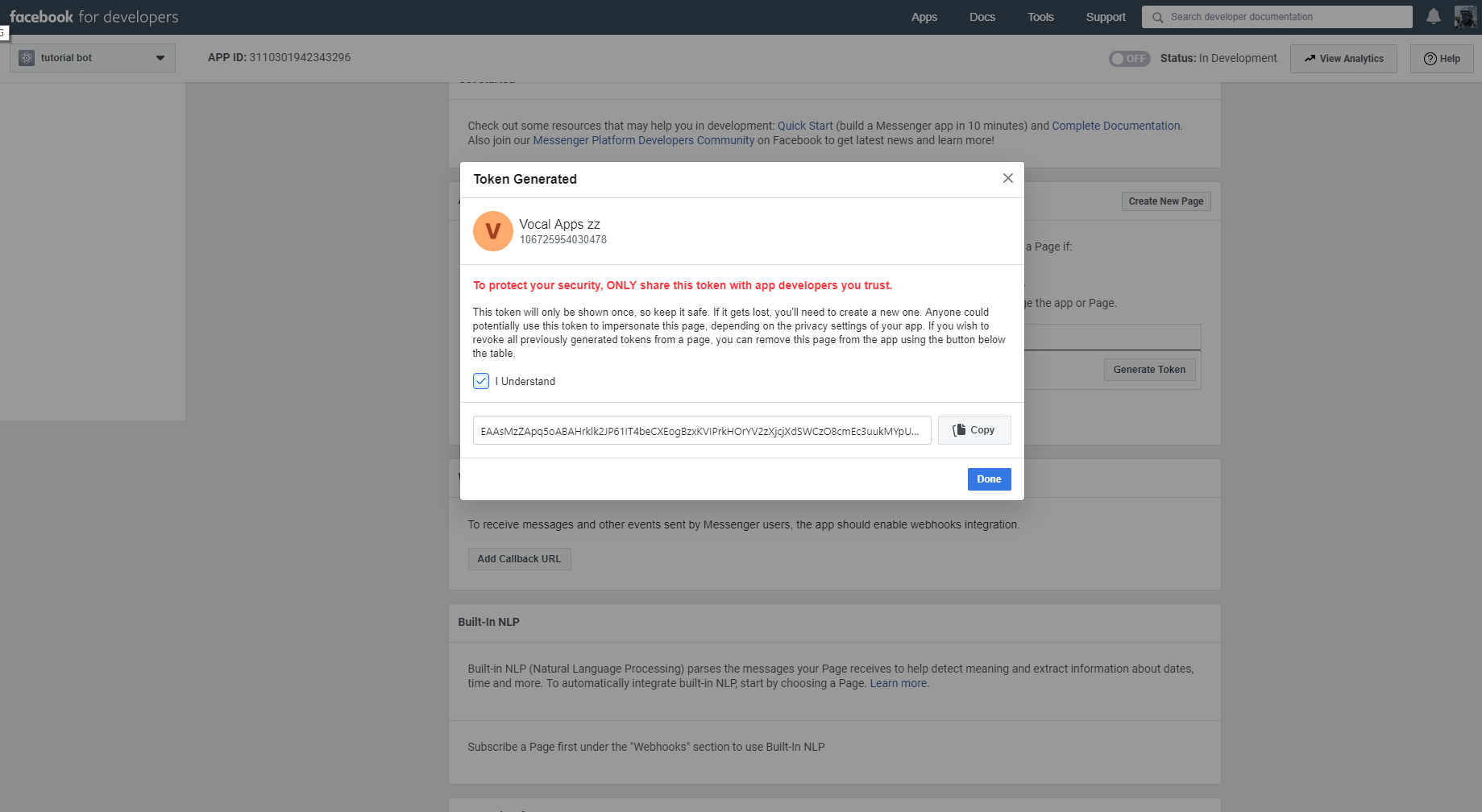Screen dimensions: 1482x812
Task: Open the Apps menu
Action: (924, 17)
